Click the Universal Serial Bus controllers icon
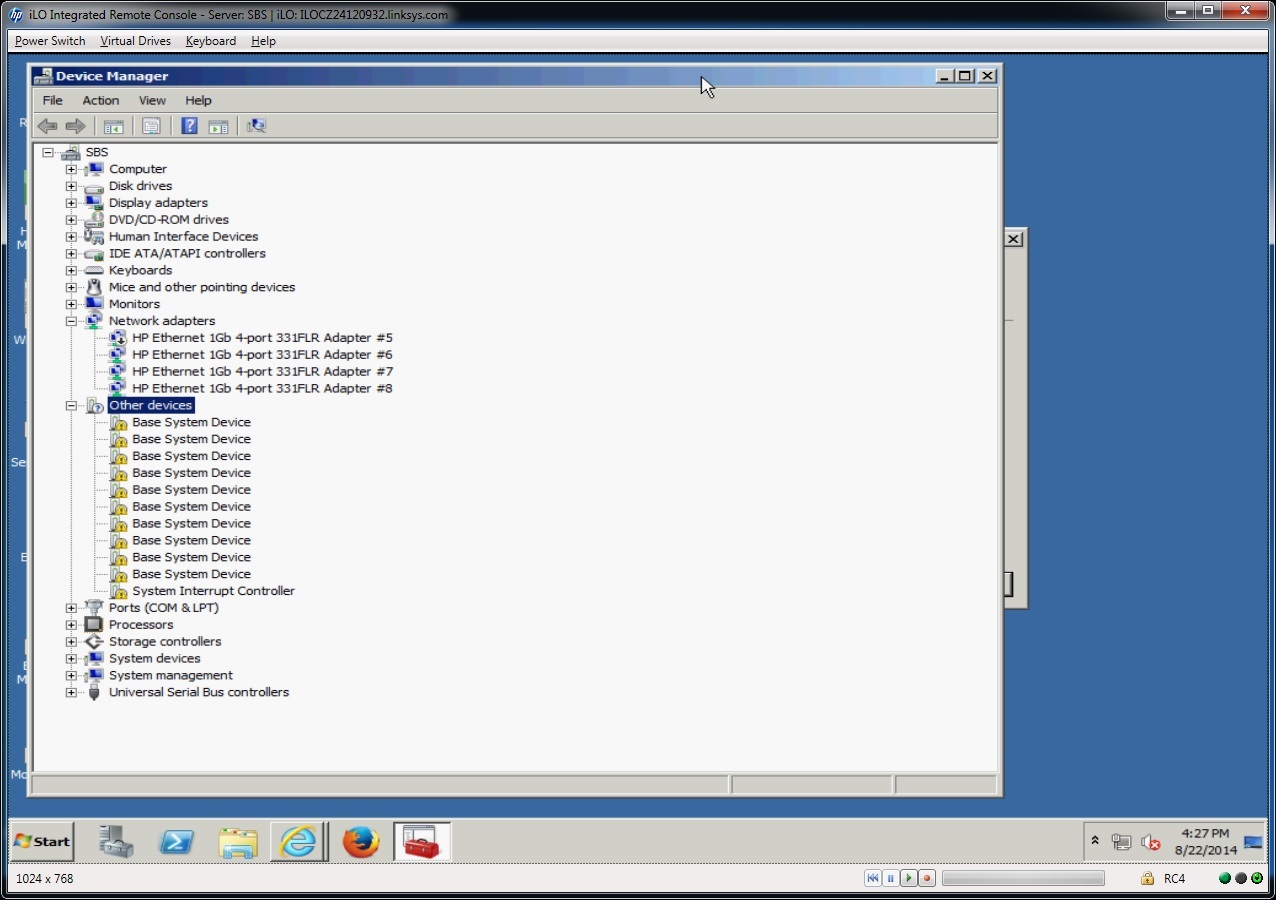The width and height of the screenshot is (1276, 900). 94,692
